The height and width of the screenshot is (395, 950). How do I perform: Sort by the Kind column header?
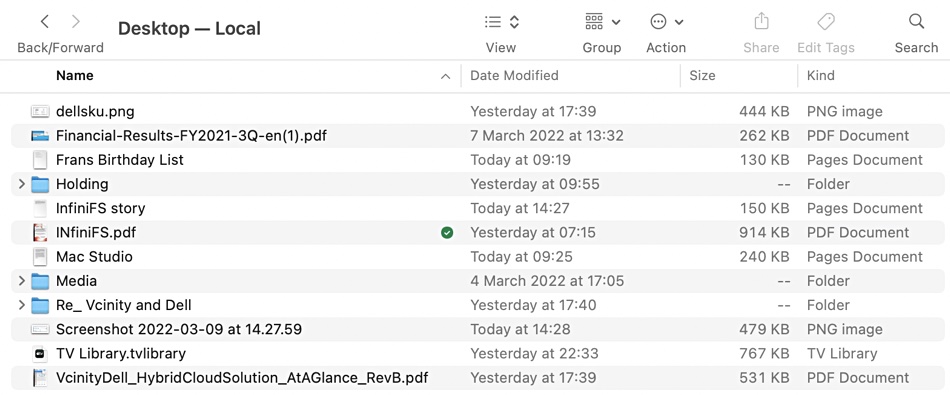tap(820, 76)
